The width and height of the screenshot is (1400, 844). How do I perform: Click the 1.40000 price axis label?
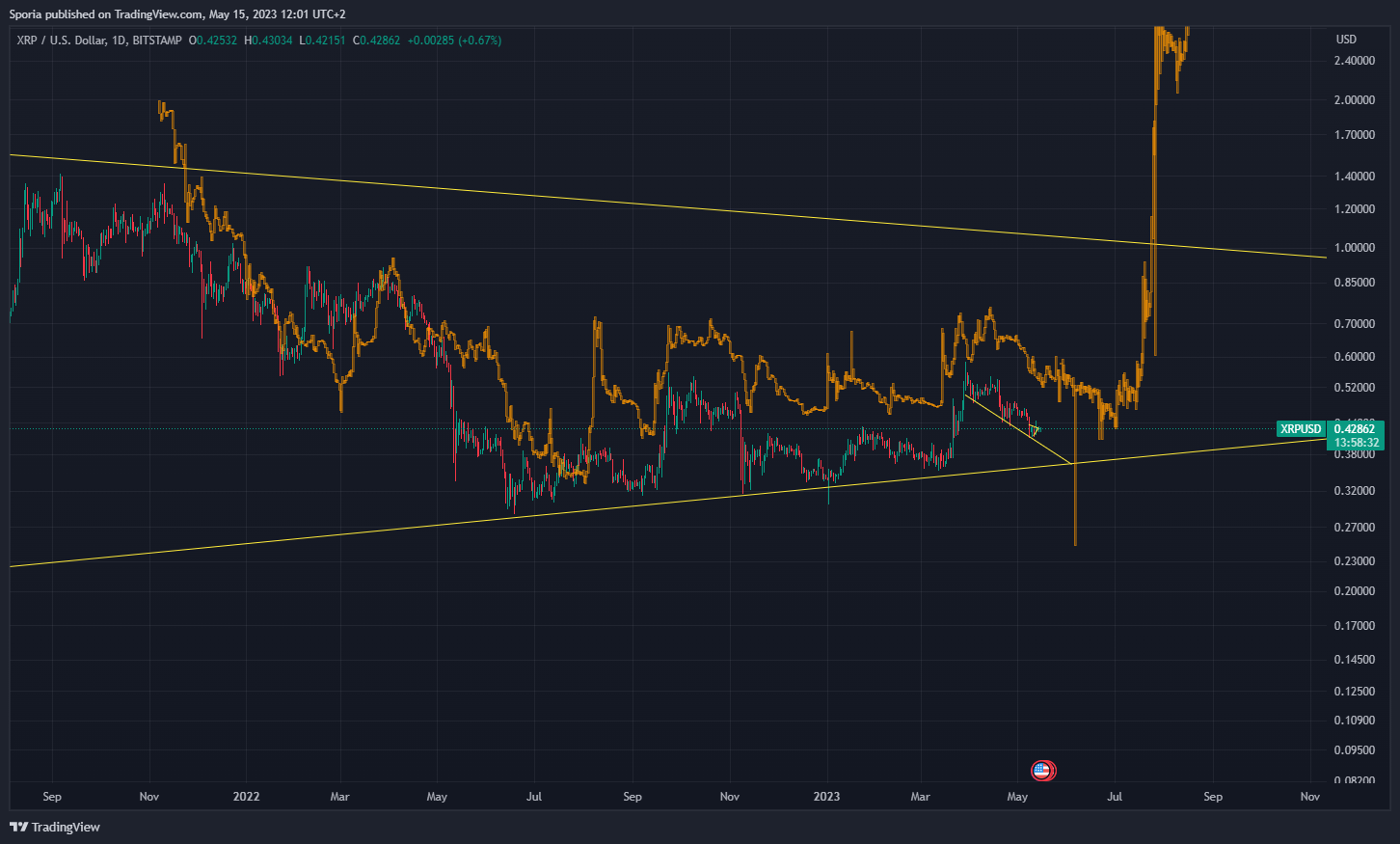[1355, 177]
